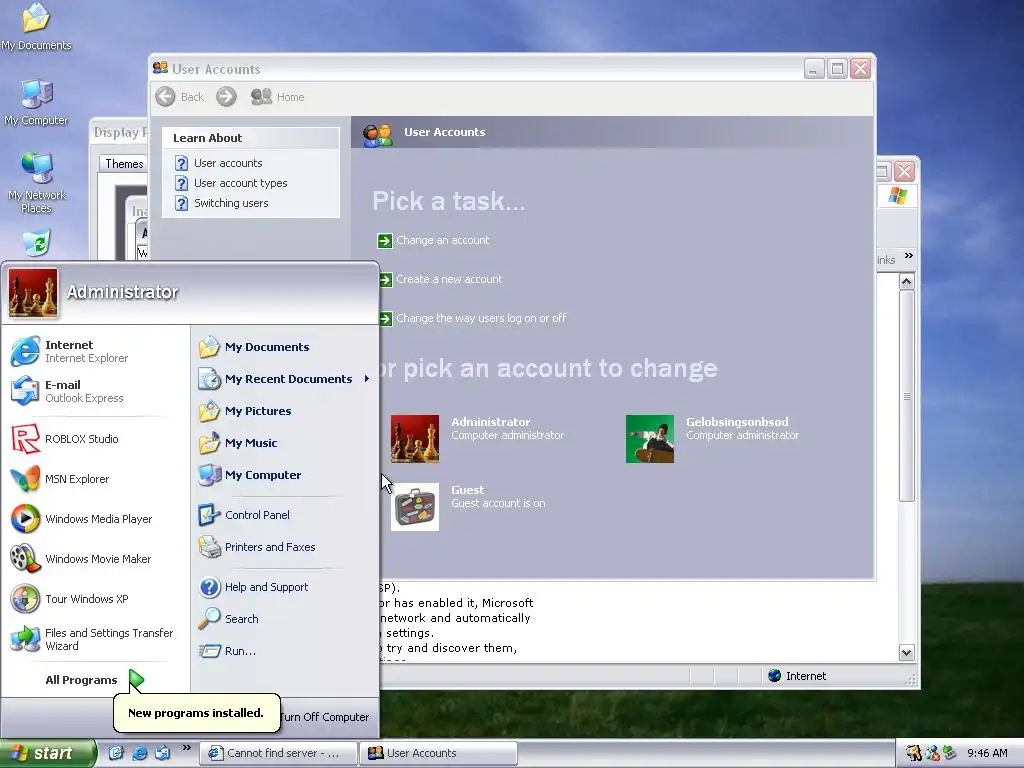This screenshot has width=1024, height=768.
Task: Click Turn Off Computer
Action: 324,716
